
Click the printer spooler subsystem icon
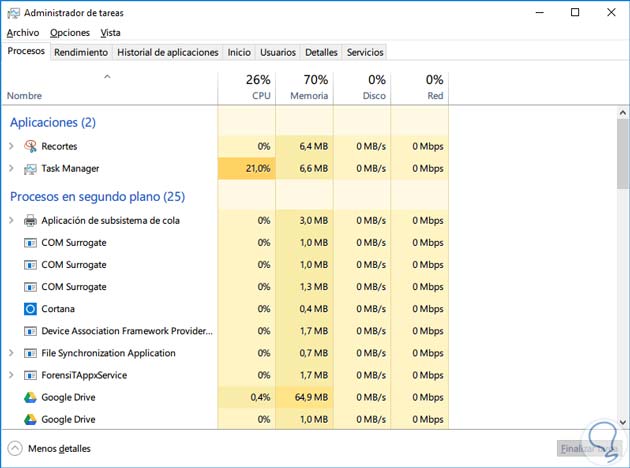tap(30, 220)
